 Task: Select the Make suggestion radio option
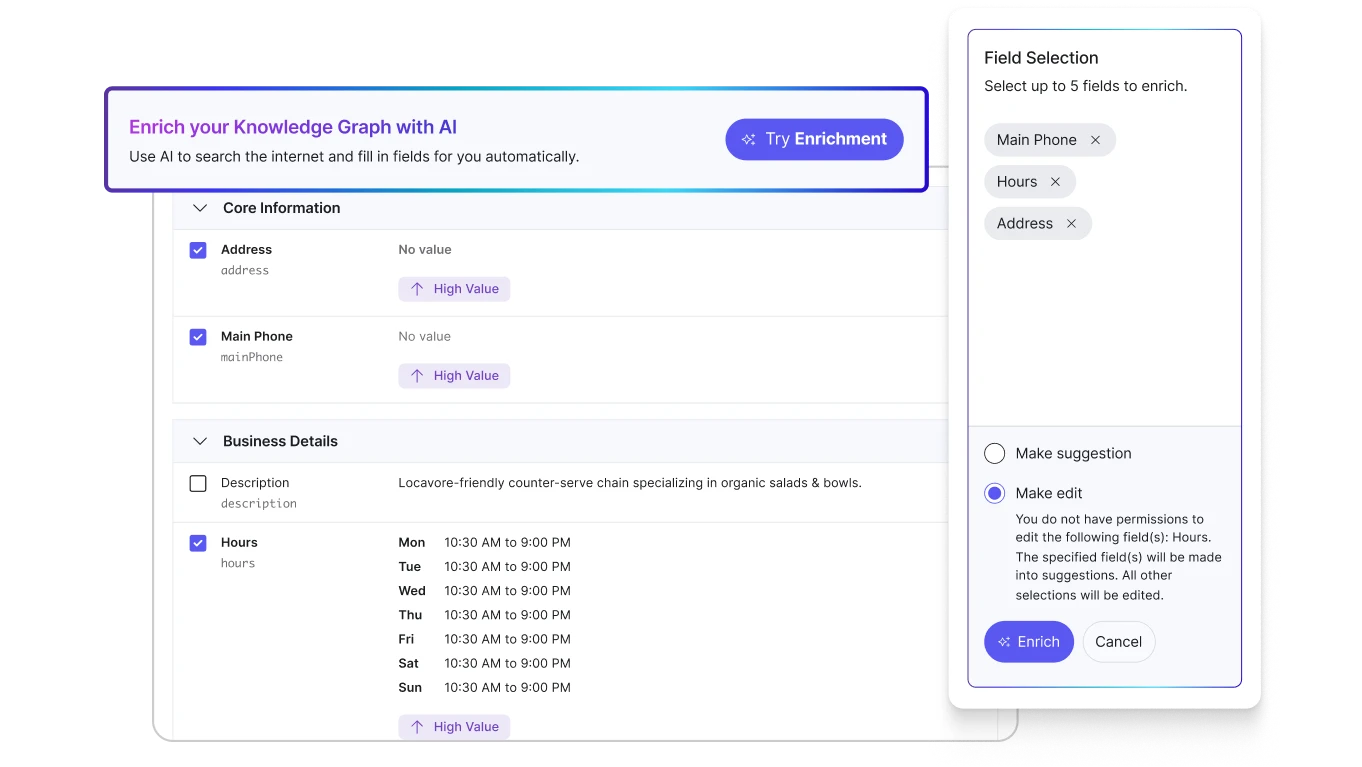[x=994, y=454]
